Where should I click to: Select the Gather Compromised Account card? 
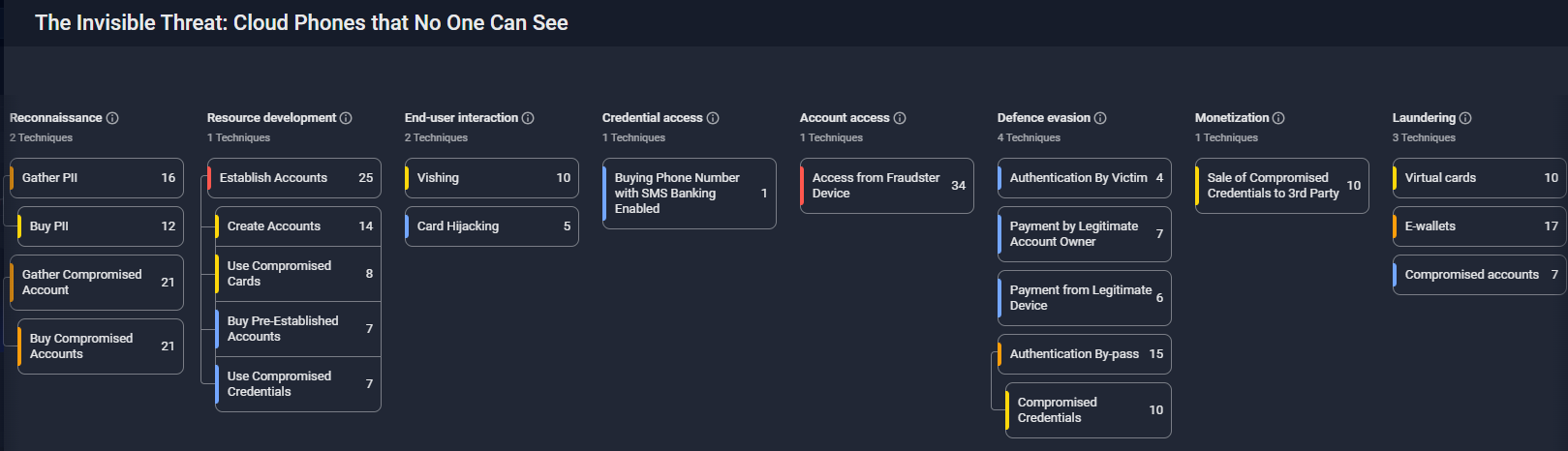pyautogui.click(x=97, y=283)
